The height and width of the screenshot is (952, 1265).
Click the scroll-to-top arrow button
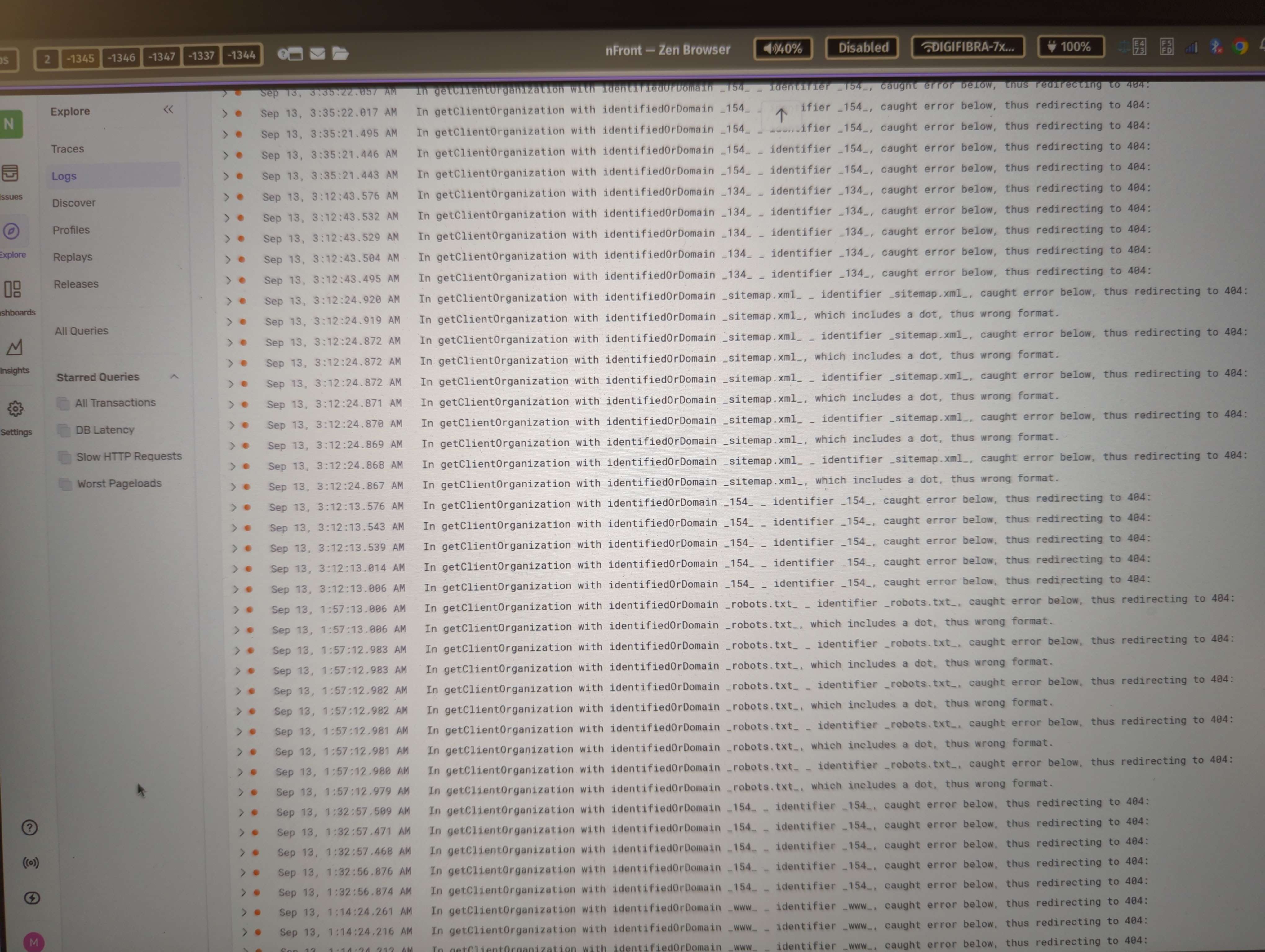[781, 115]
